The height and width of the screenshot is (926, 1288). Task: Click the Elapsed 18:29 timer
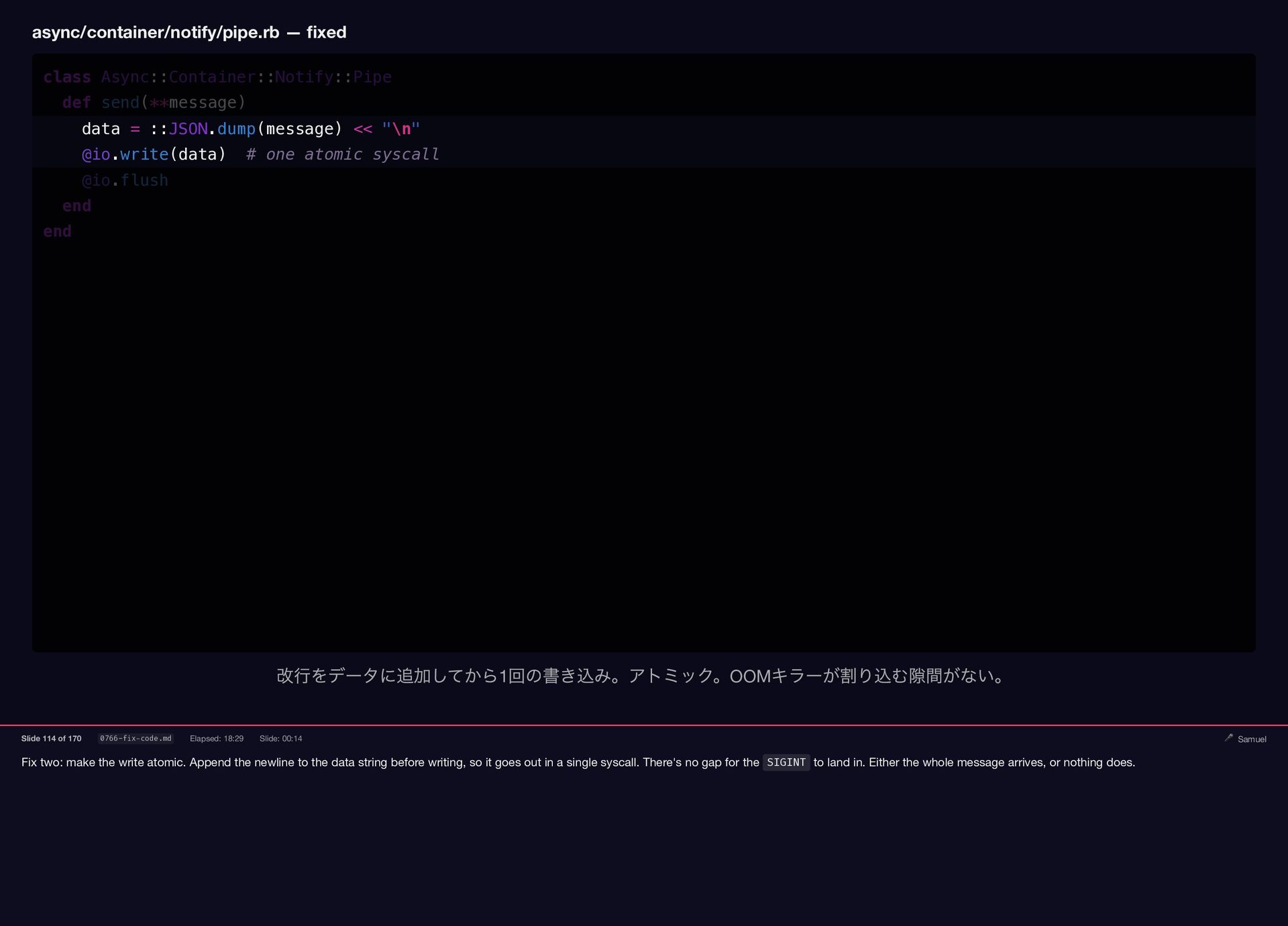(x=216, y=738)
